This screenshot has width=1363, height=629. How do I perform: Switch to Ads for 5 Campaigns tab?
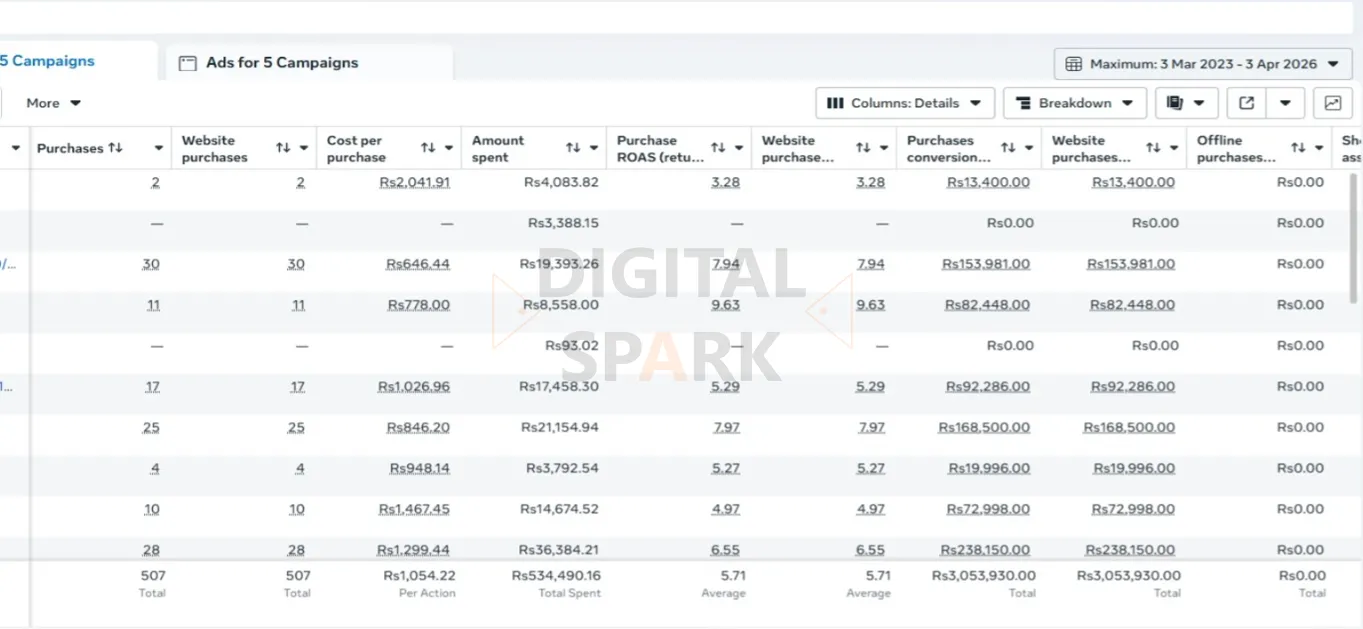click(x=281, y=62)
